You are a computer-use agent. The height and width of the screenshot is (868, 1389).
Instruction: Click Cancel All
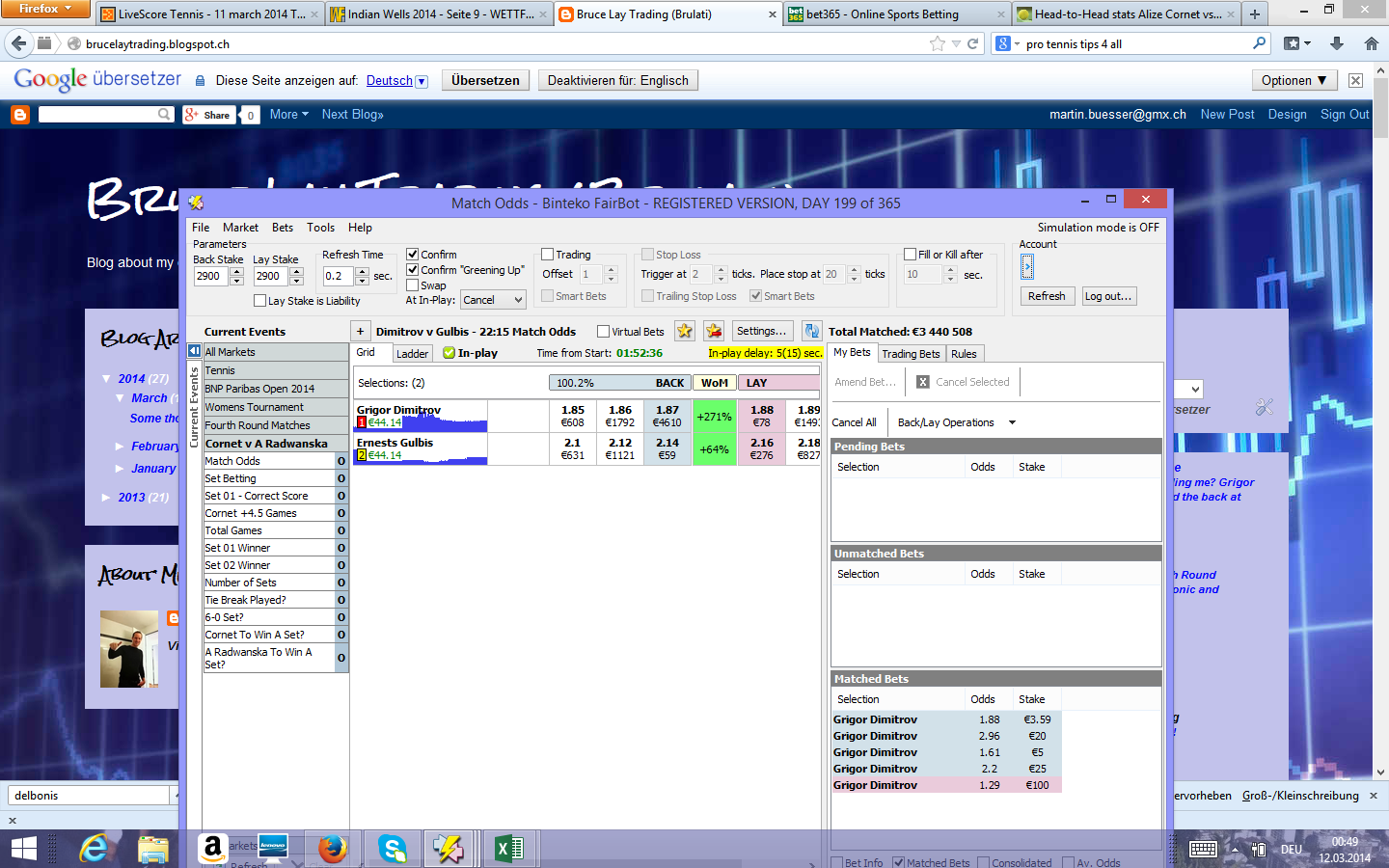point(854,422)
